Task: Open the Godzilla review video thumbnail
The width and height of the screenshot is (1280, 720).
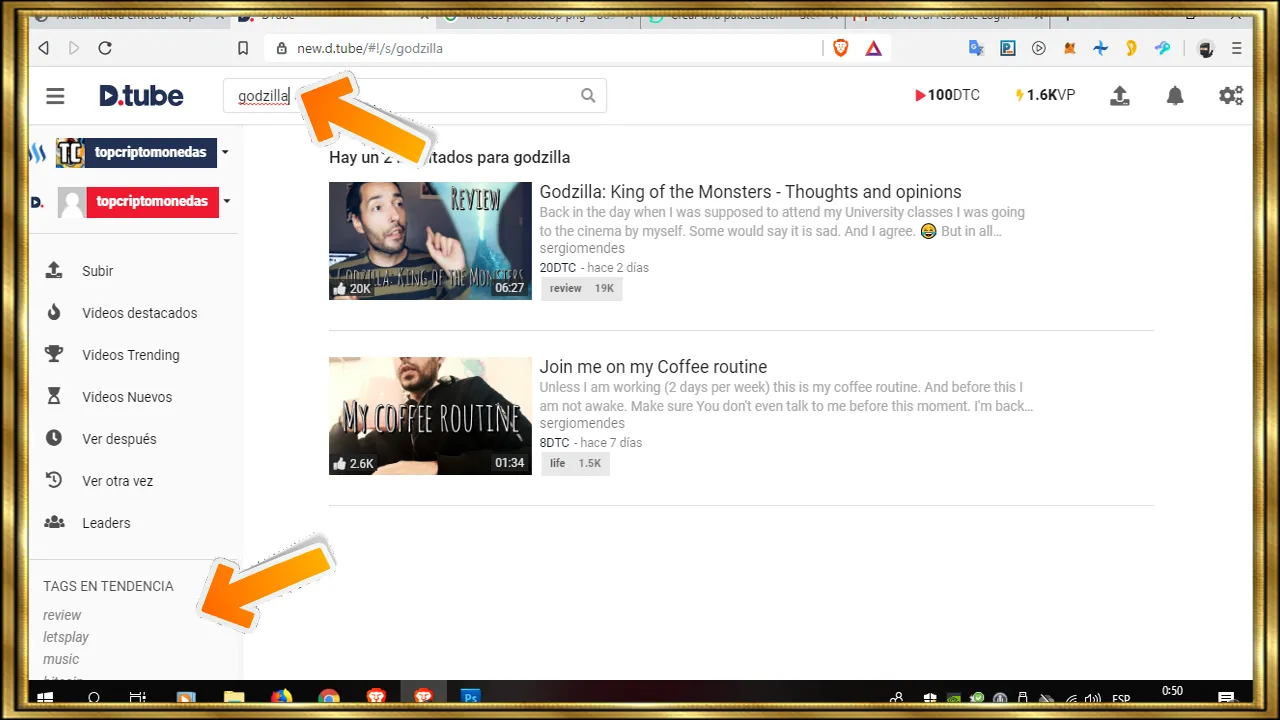Action: 430,241
